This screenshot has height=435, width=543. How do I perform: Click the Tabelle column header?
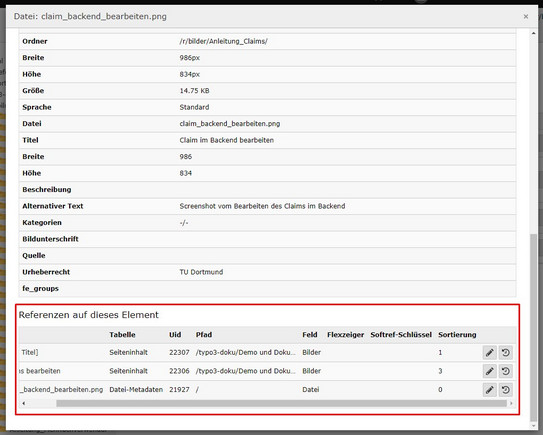tap(122, 335)
